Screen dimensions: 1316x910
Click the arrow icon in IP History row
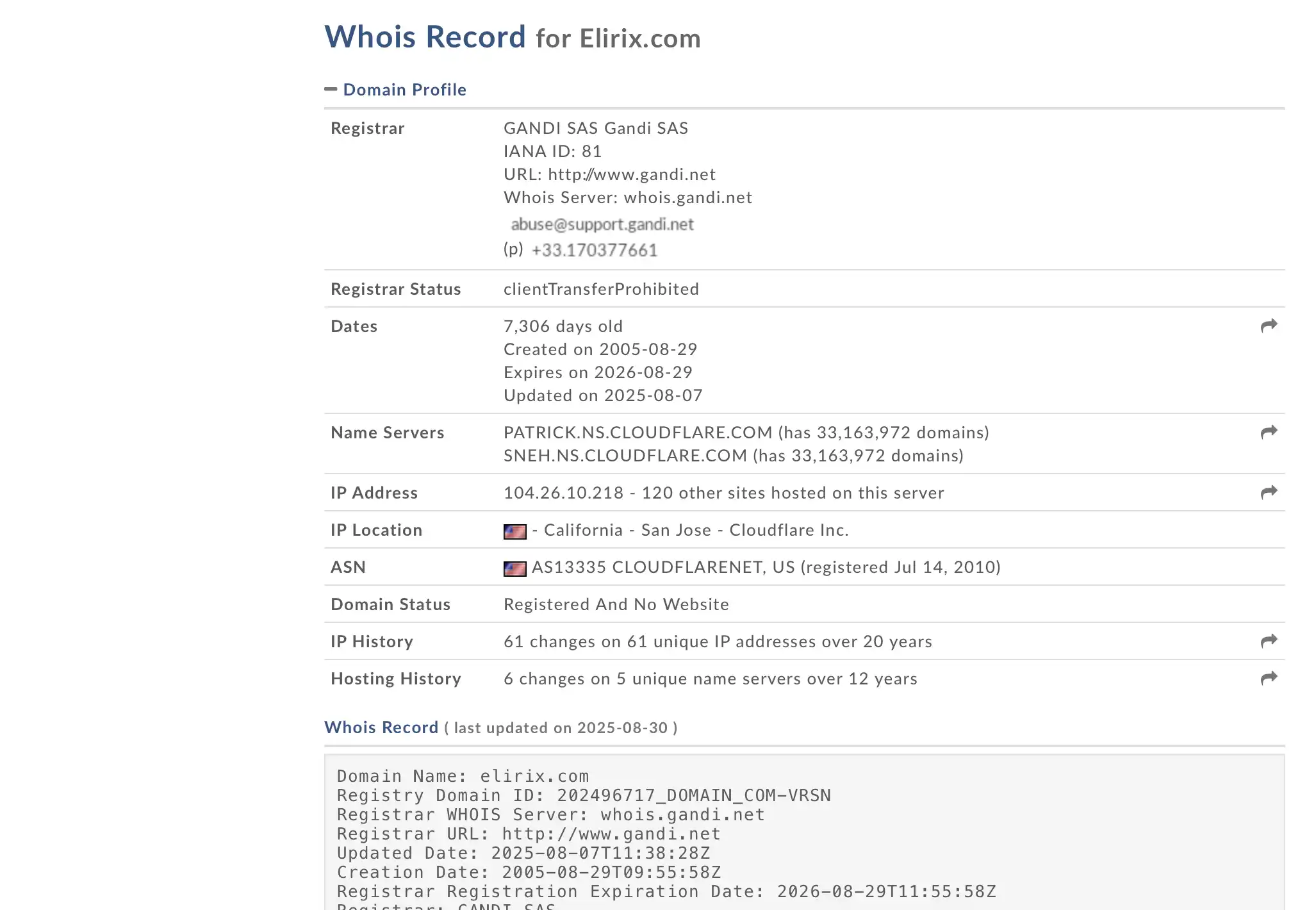click(x=1269, y=641)
